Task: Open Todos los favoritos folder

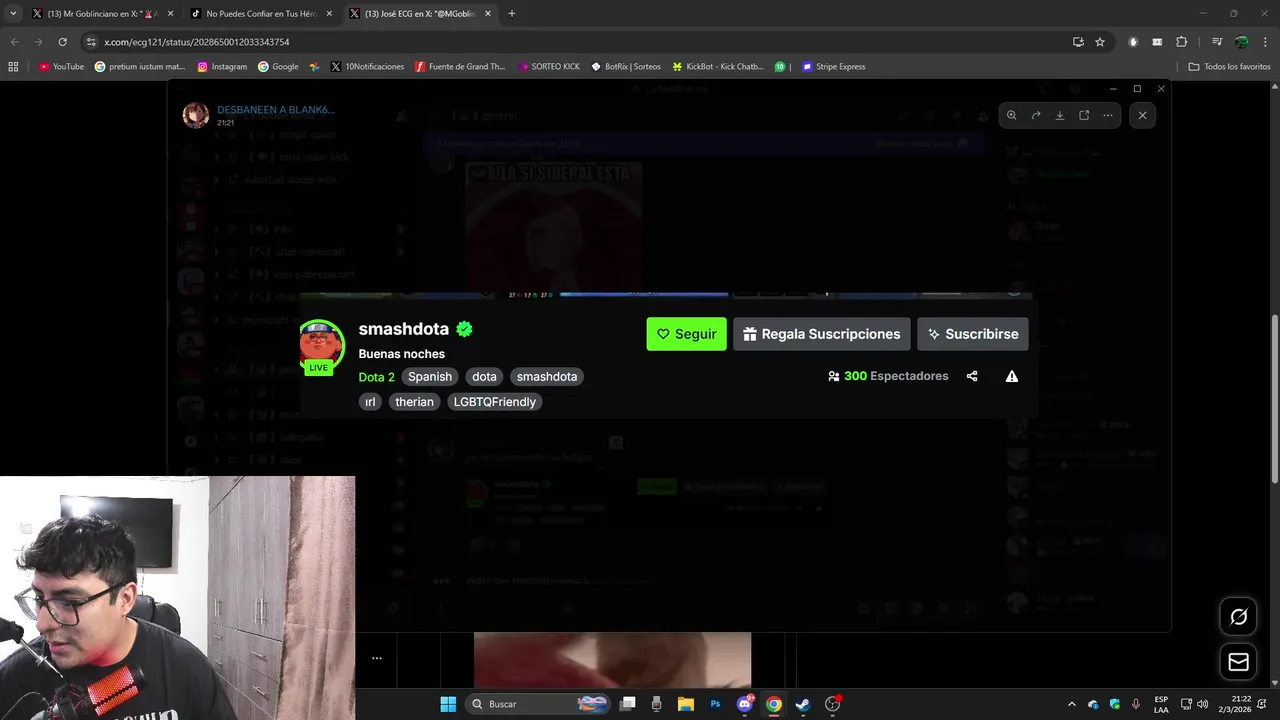Action: tap(1230, 67)
